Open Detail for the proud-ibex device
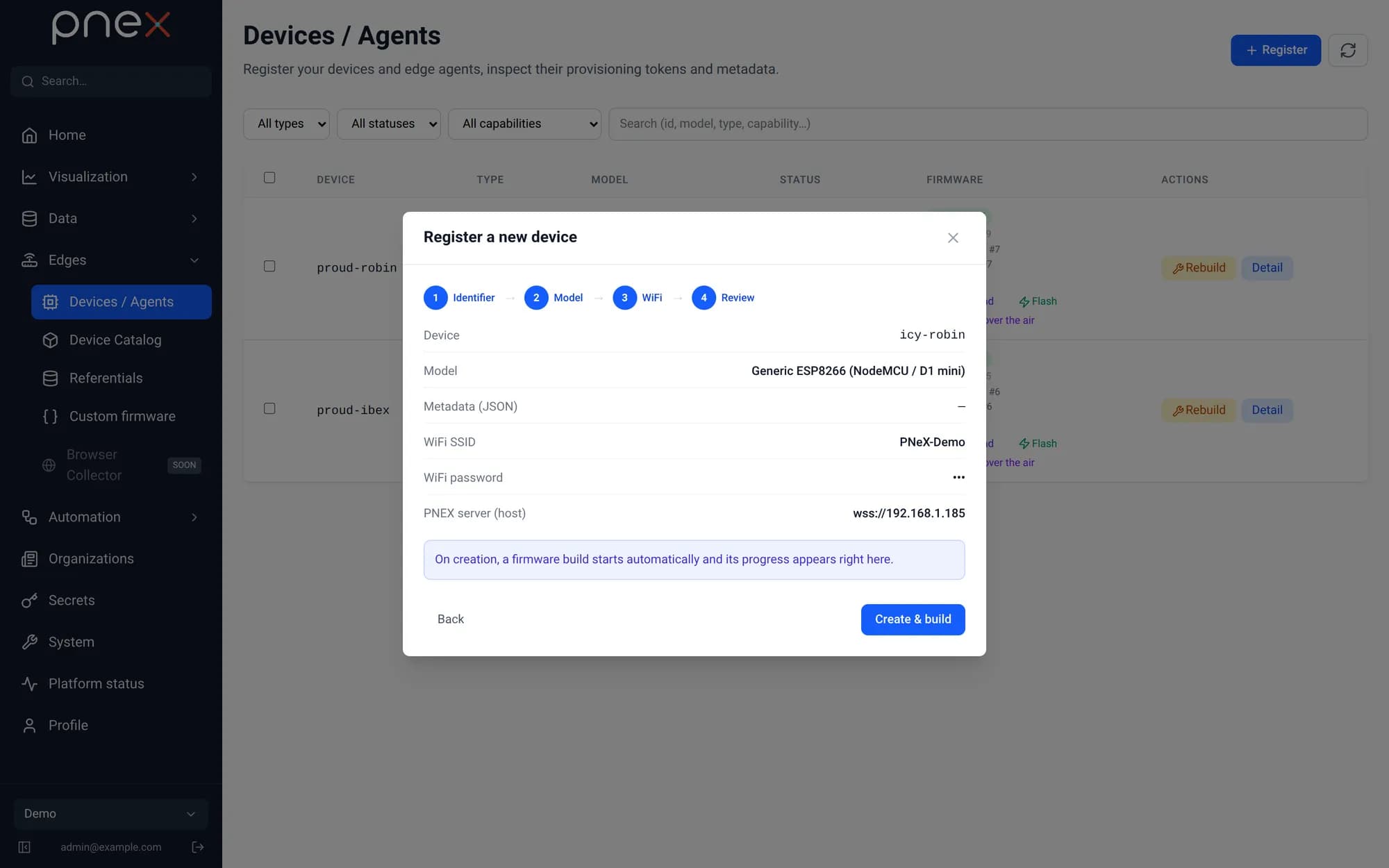This screenshot has height=868, width=1389. click(1267, 410)
